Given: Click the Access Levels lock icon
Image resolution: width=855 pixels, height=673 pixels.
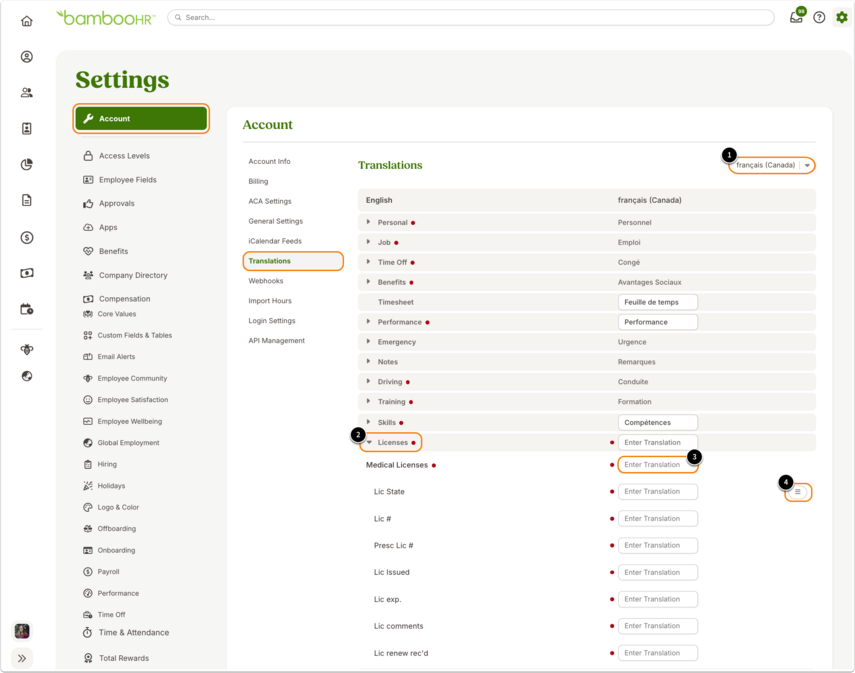Looking at the screenshot, I should pyautogui.click(x=88, y=155).
